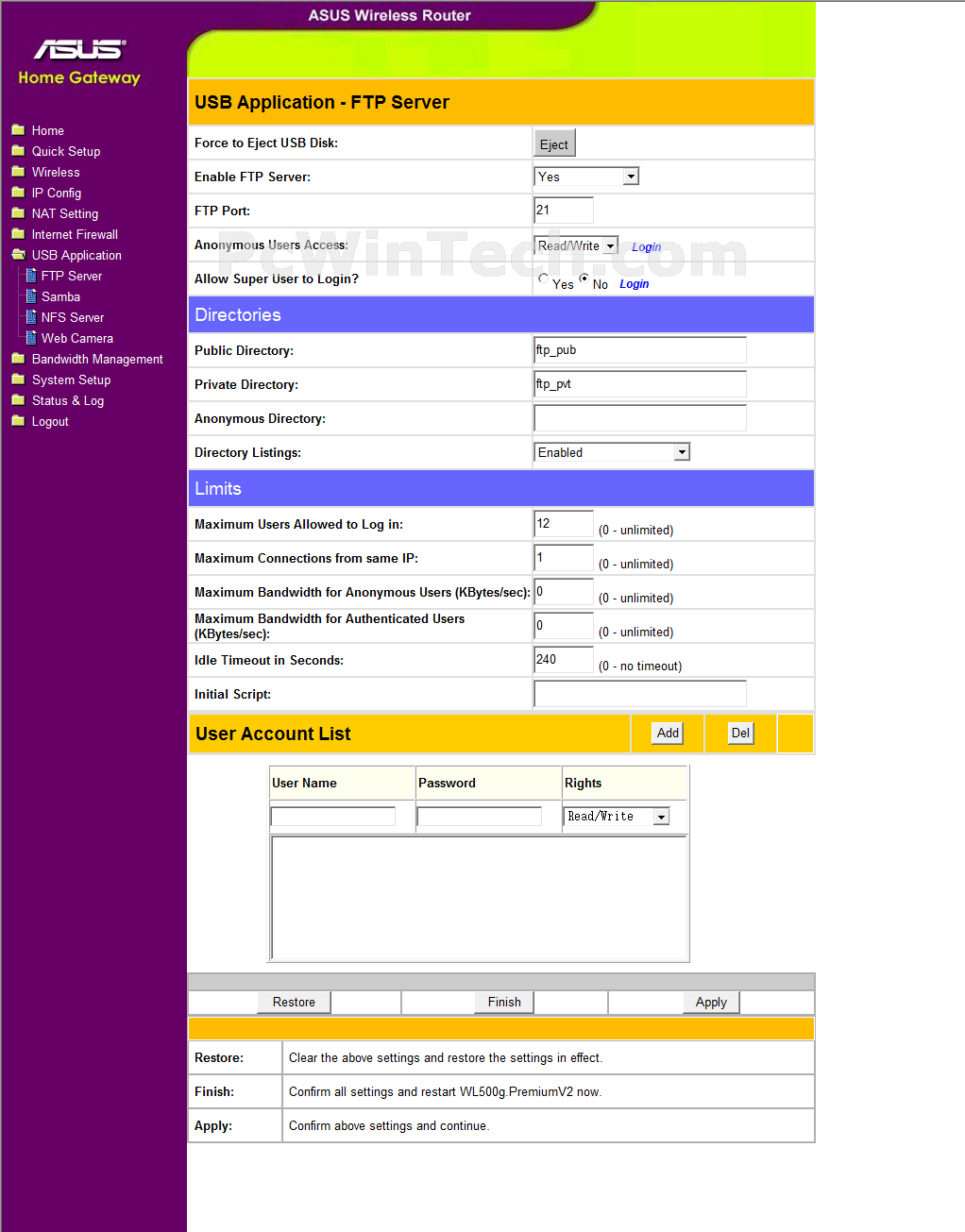Click the Eject button for USB disk
Screen dimensions: 965x1232
[x=554, y=143]
